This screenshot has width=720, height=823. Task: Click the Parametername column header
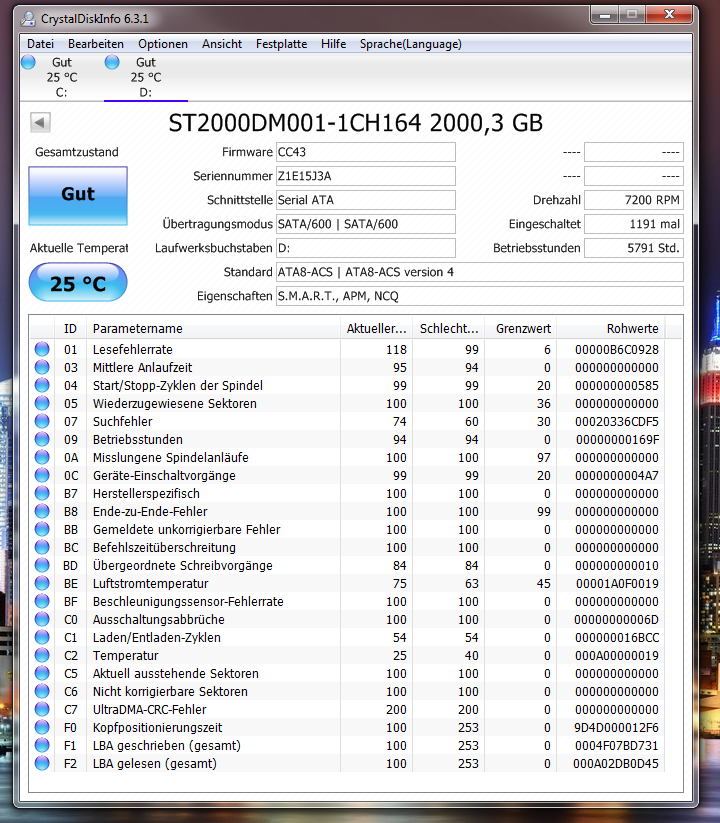click(214, 329)
